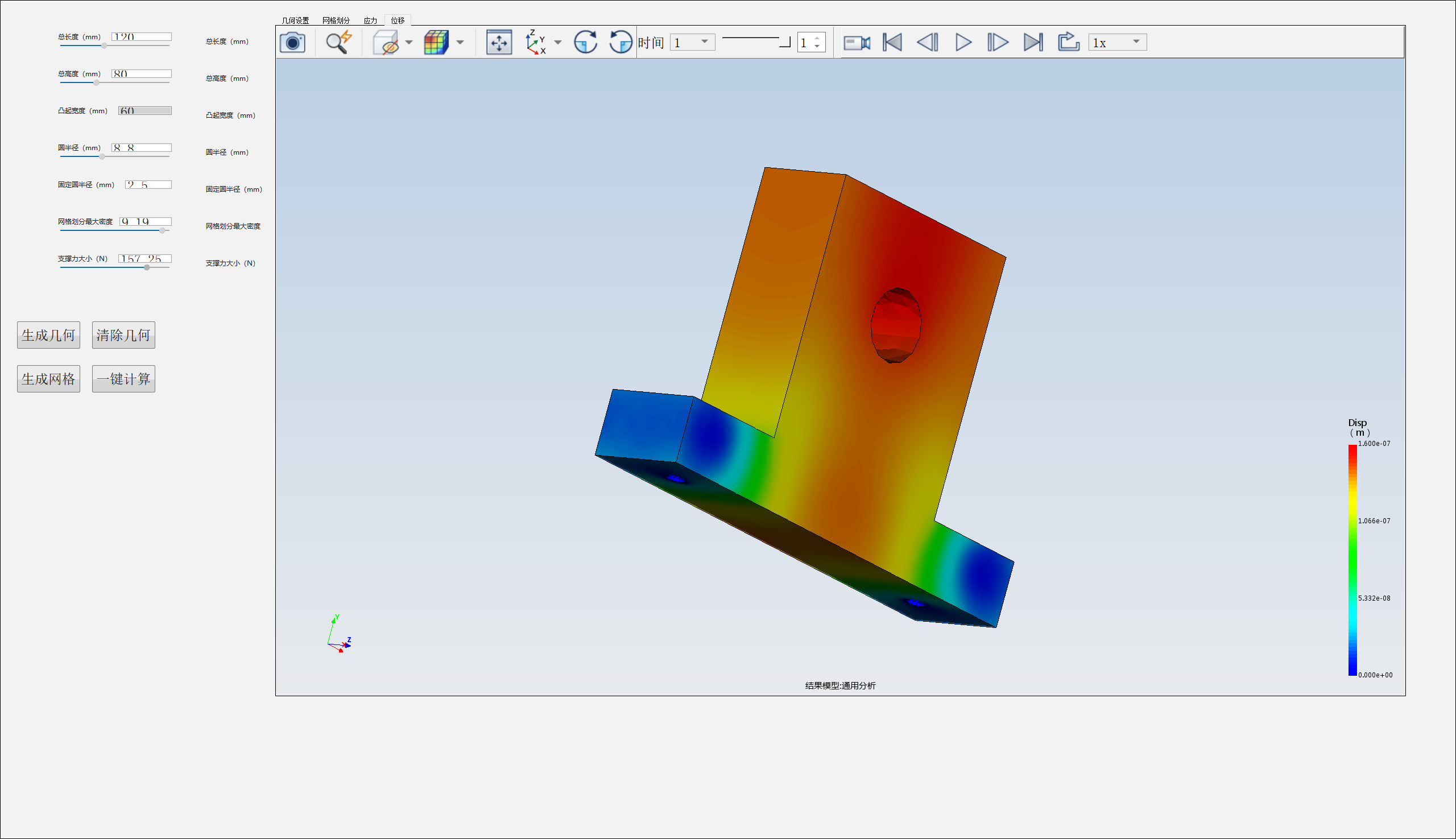Click the 总长度 value input field

coord(141,37)
